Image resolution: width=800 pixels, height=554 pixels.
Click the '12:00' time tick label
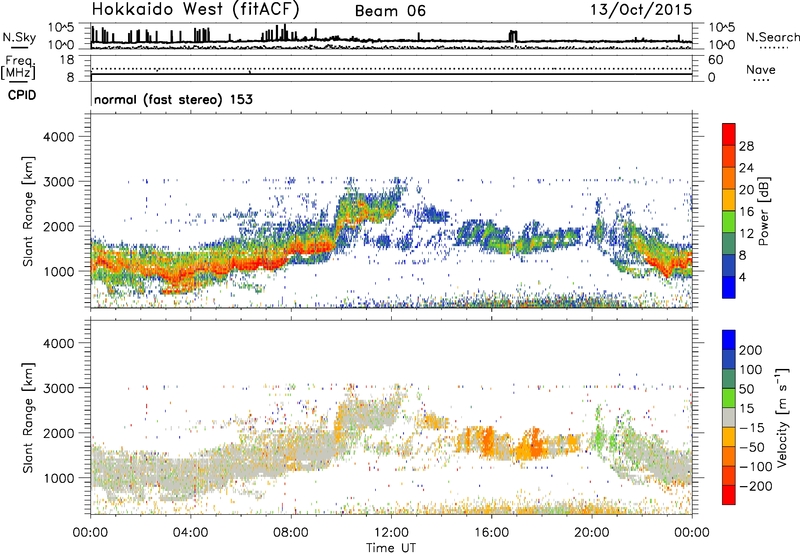pyautogui.click(x=391, y=533)
